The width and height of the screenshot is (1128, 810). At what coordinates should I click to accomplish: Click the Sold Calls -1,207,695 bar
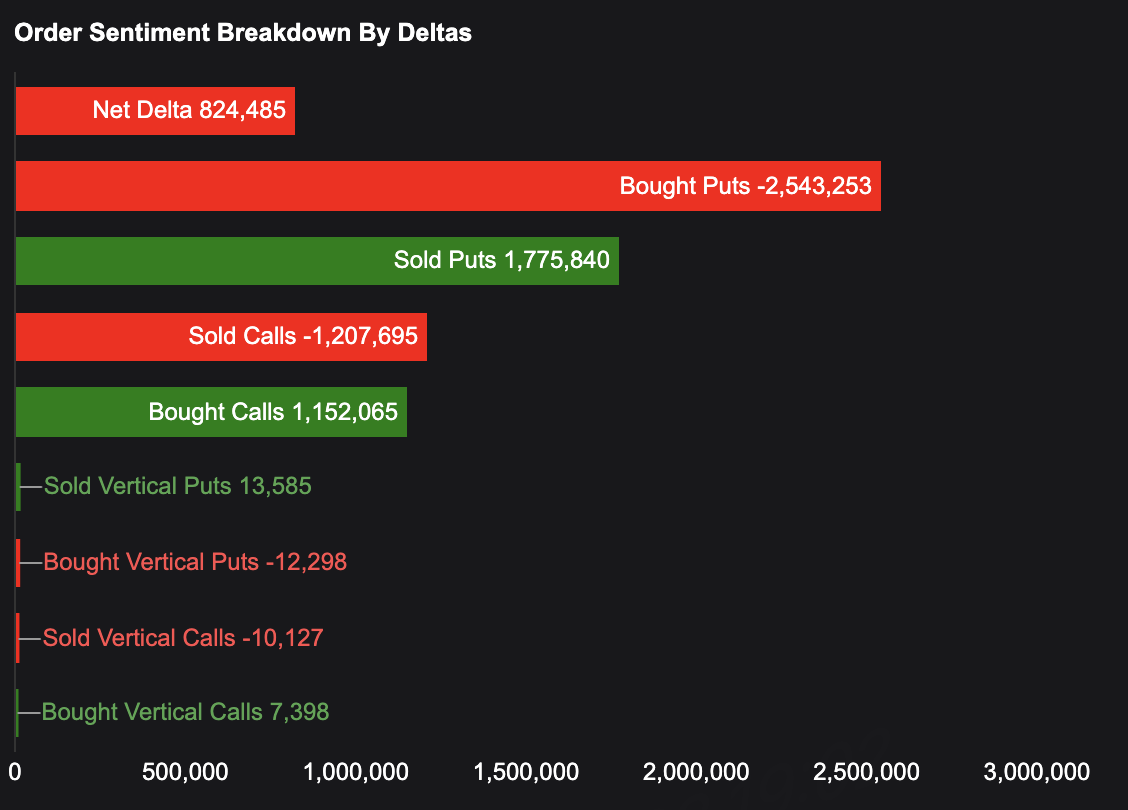(x=221, y=336)
